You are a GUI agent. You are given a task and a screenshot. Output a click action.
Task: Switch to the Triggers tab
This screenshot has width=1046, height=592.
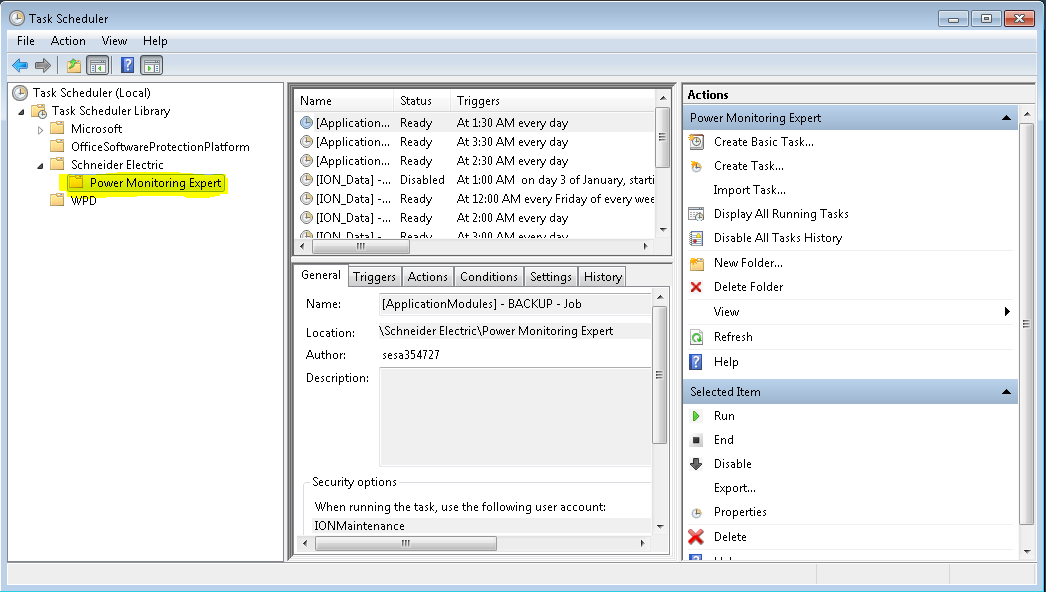point(374,277)
